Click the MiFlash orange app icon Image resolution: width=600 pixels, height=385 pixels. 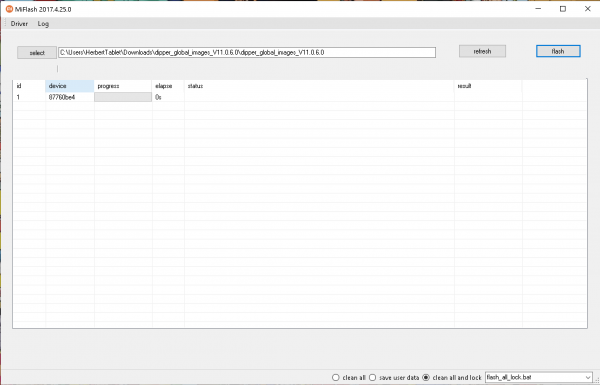(x=9, y=9)
